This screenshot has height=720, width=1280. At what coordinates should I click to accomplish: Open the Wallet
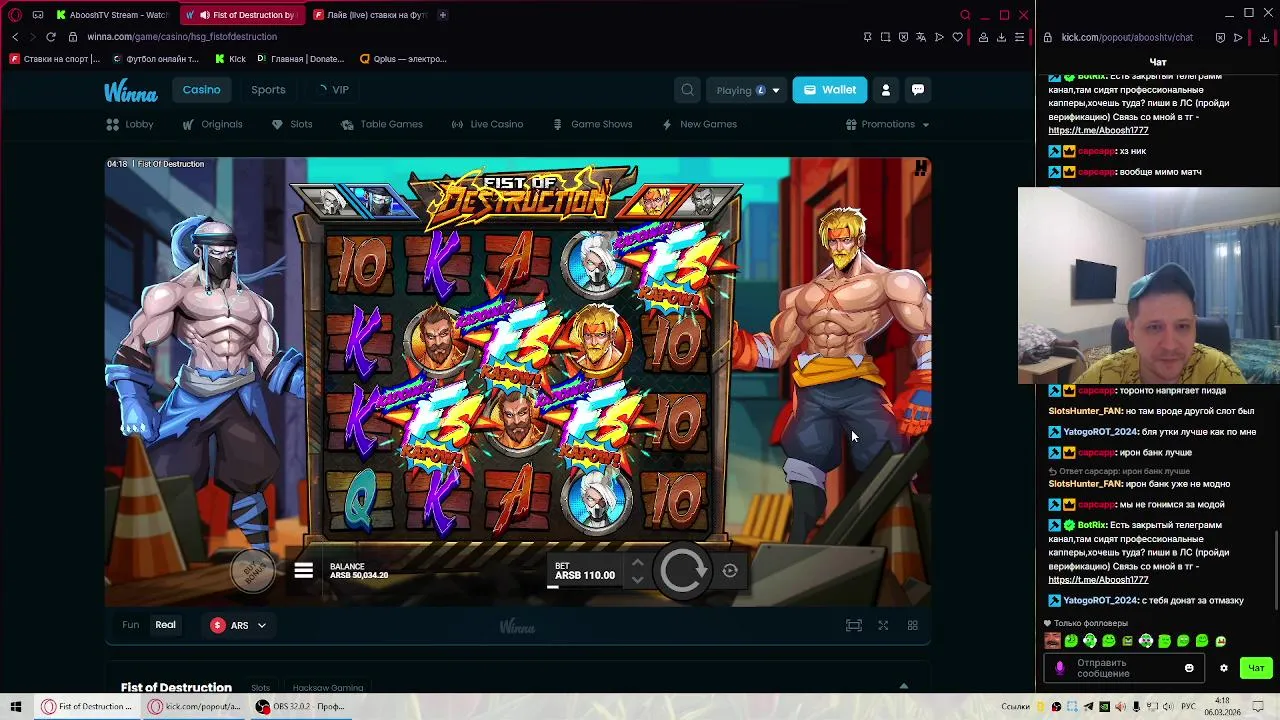click(830, 90)
